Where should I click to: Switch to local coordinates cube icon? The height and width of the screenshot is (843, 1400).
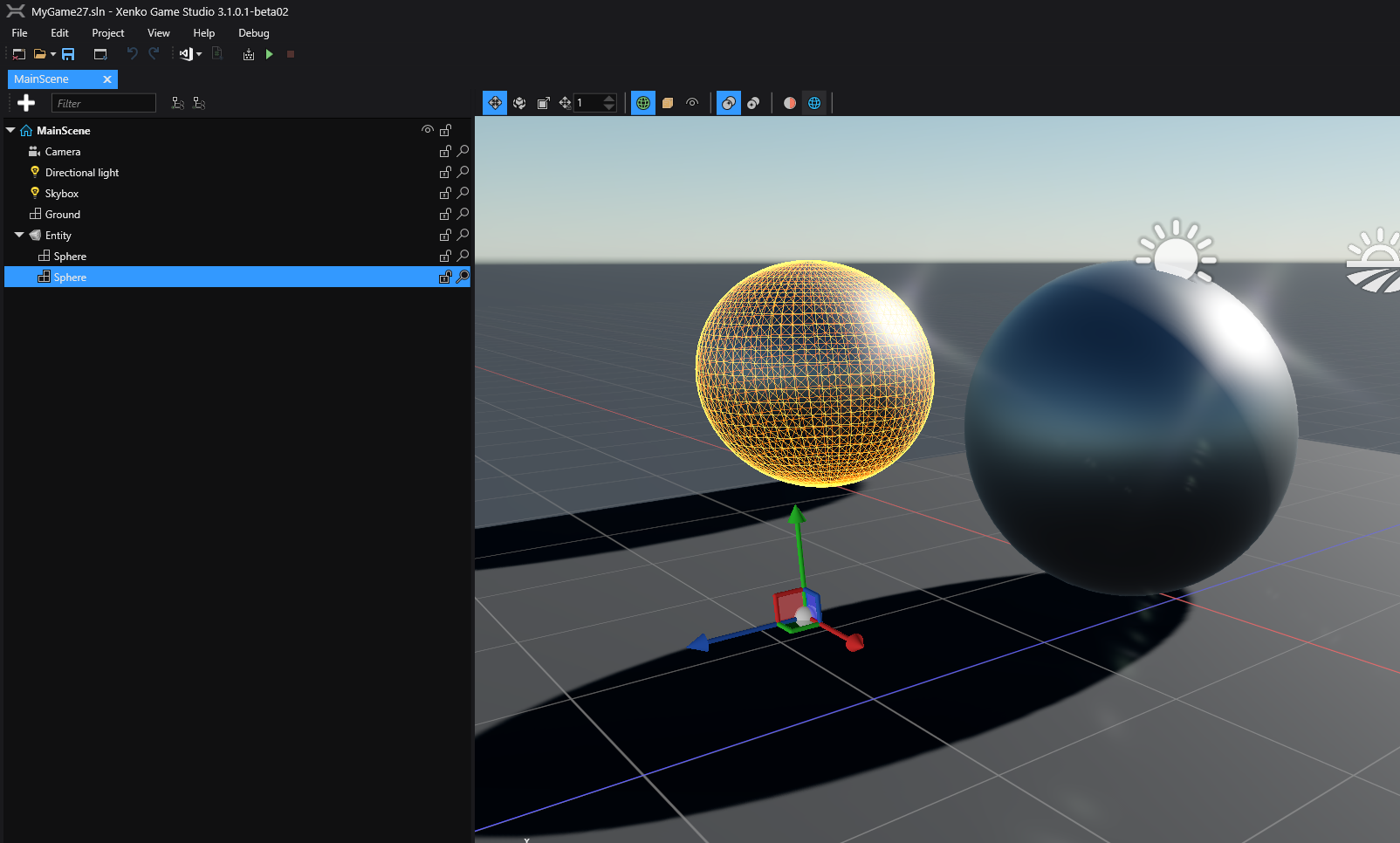click(x=668, y=103)
